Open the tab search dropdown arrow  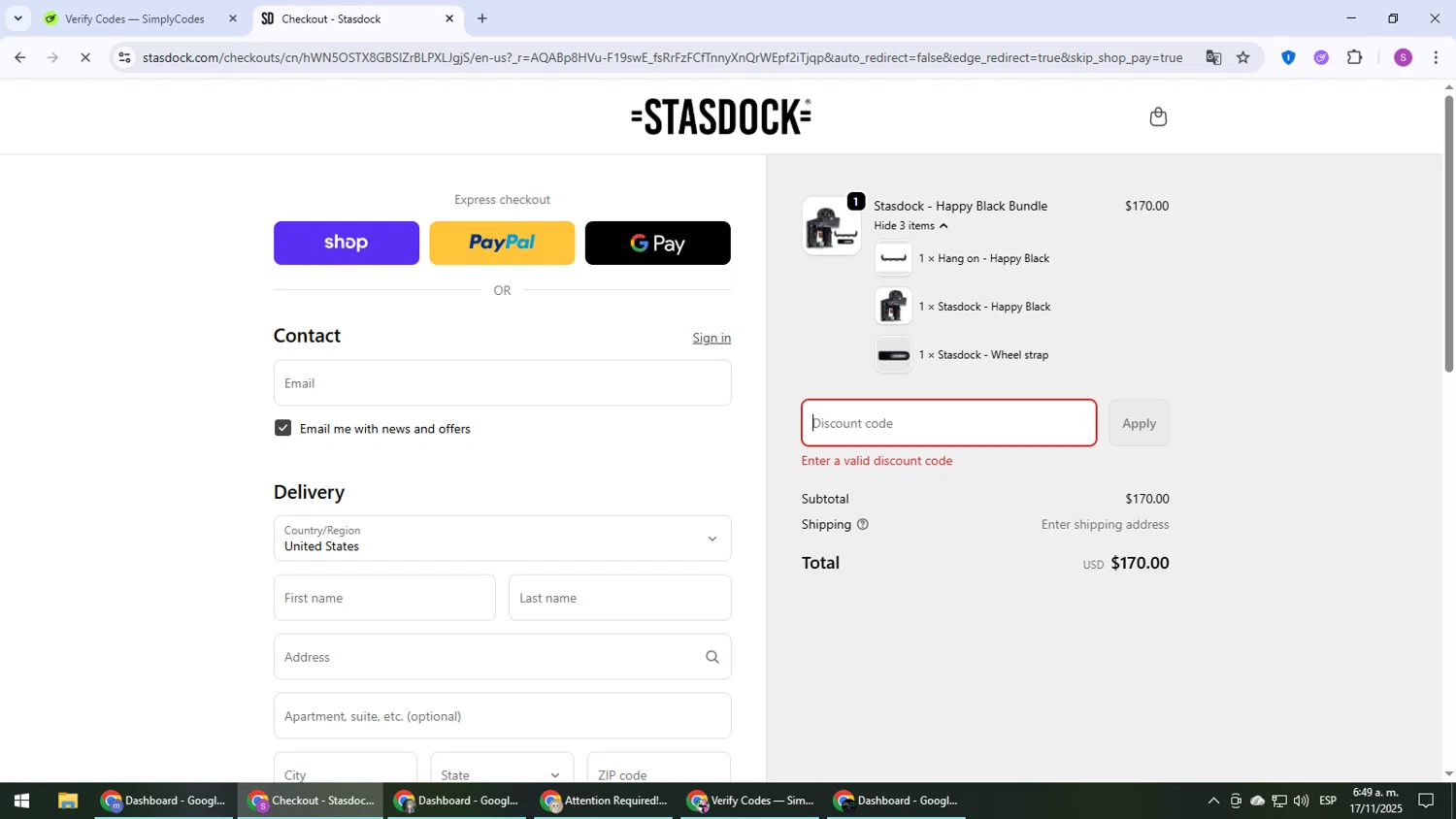tap(17, 18)
